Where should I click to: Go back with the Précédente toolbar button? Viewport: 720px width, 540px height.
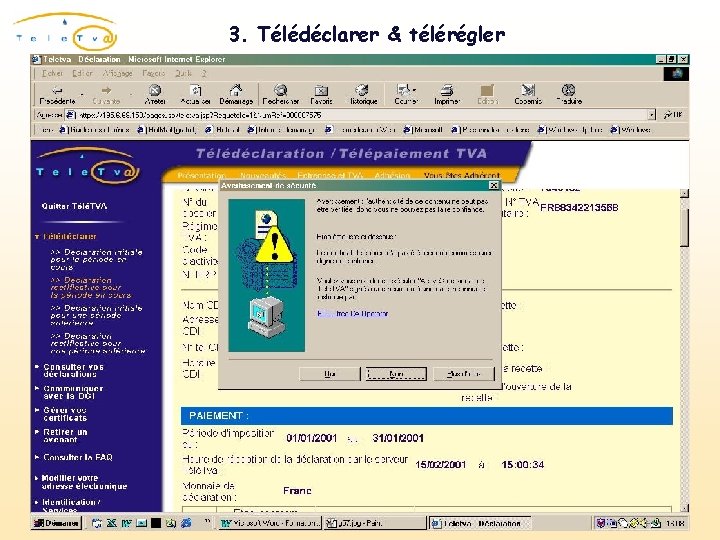(57, 94)
